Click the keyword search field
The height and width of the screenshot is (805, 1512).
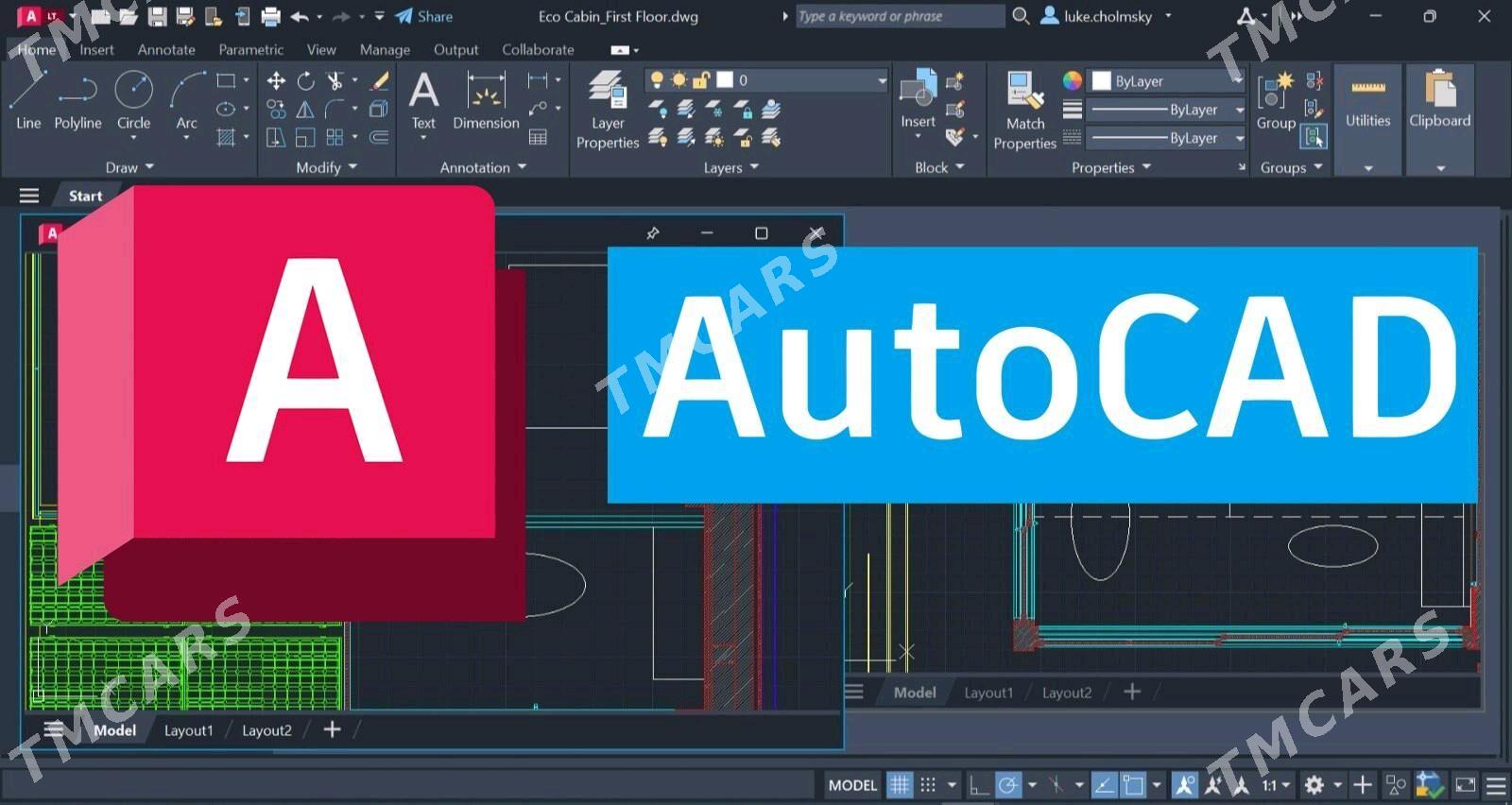point(900,16)
